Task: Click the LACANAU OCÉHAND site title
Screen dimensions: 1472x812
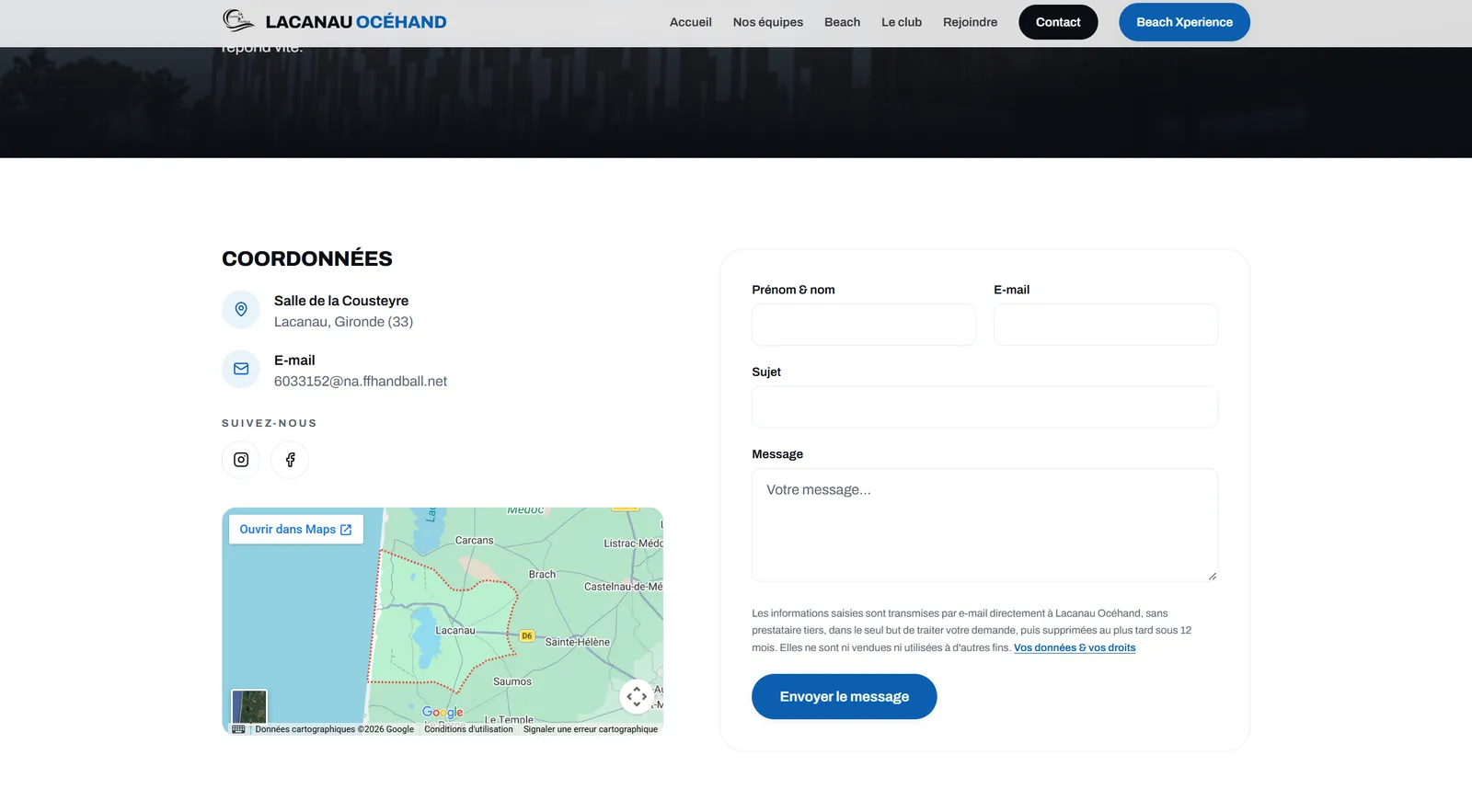Action: (356, 22)
